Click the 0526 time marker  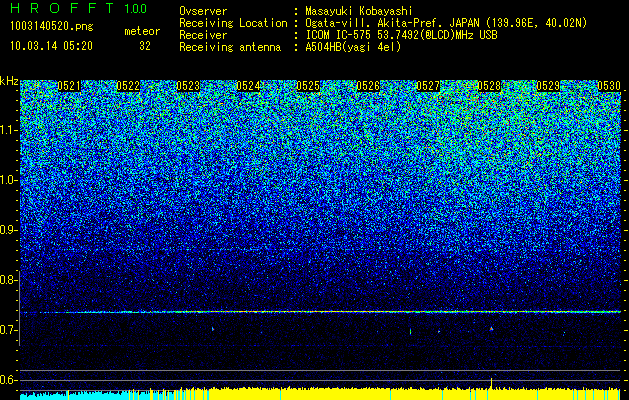(368, 86)
